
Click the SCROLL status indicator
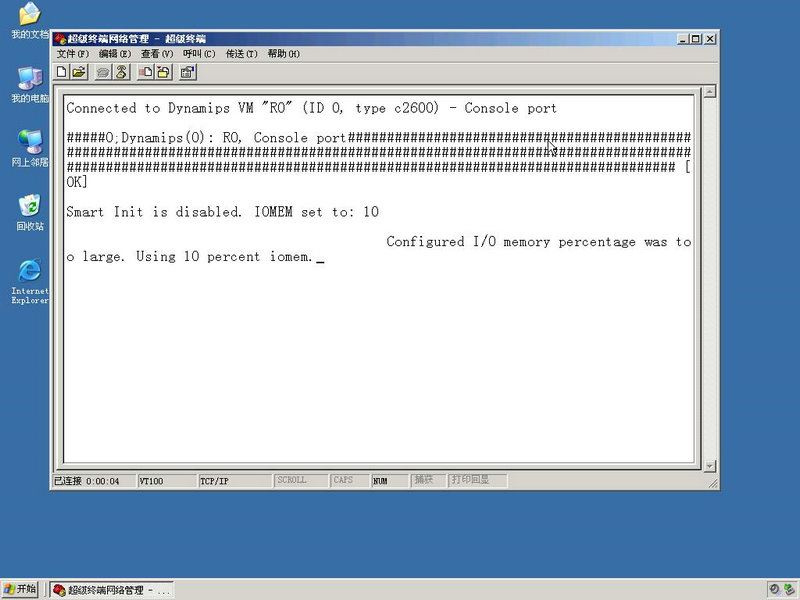301,481
